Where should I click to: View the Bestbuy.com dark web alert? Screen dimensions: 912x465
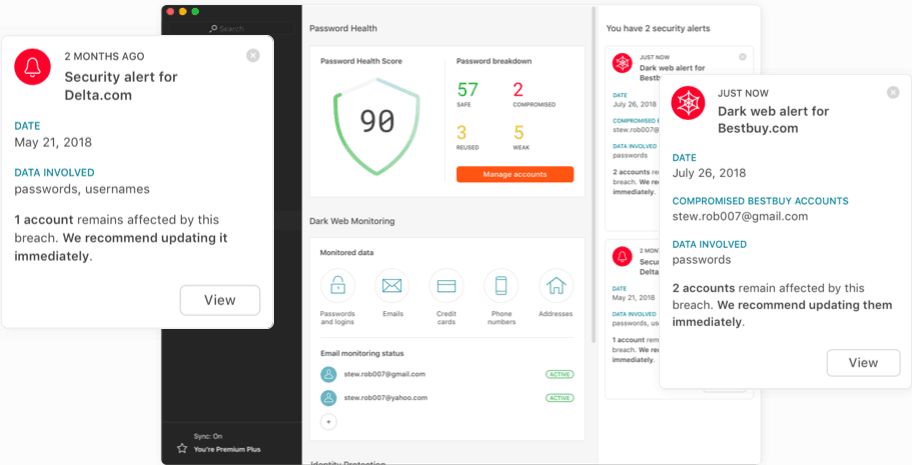click(x=863, y=363)
